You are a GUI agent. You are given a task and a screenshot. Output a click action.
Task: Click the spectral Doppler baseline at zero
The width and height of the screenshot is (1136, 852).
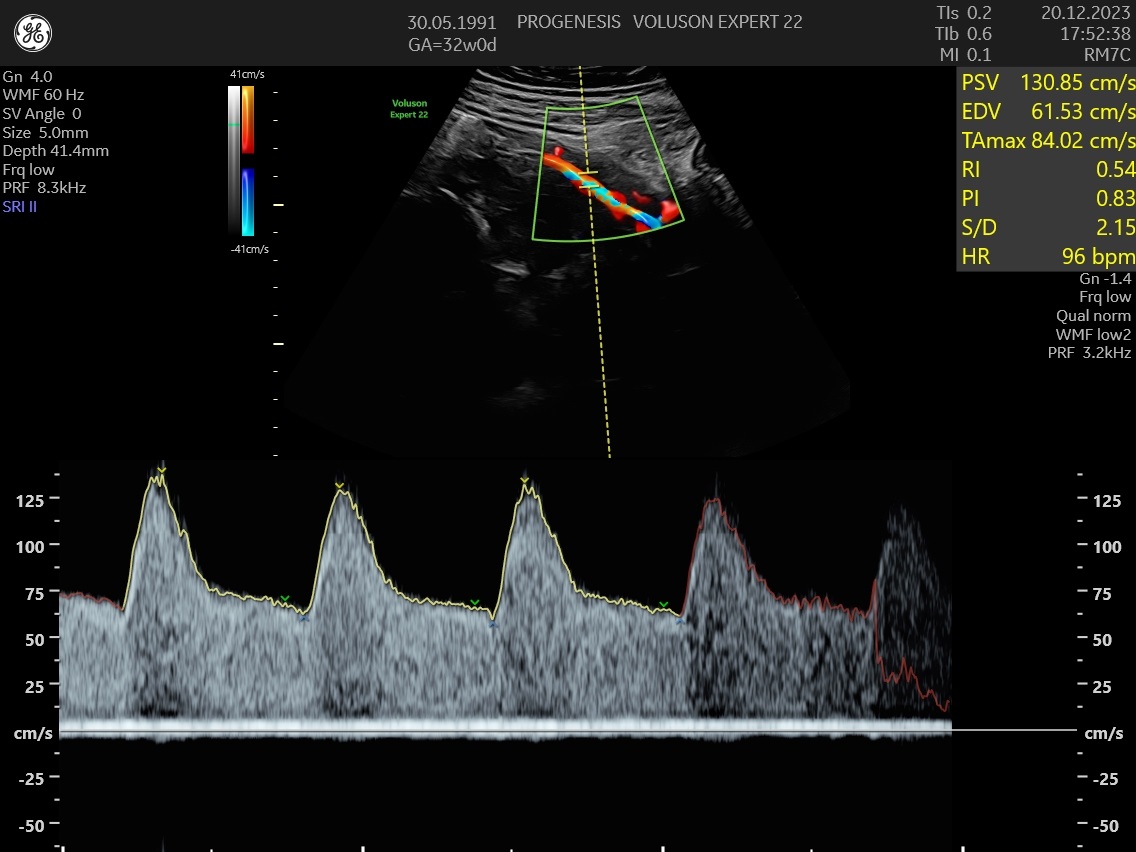500,730
